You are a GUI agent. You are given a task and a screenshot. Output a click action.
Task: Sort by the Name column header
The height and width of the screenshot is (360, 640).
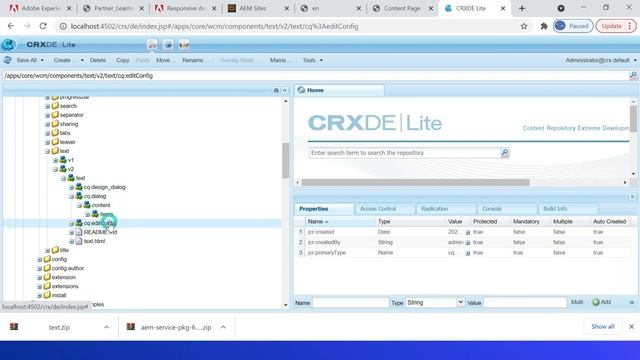pos(340,221)
